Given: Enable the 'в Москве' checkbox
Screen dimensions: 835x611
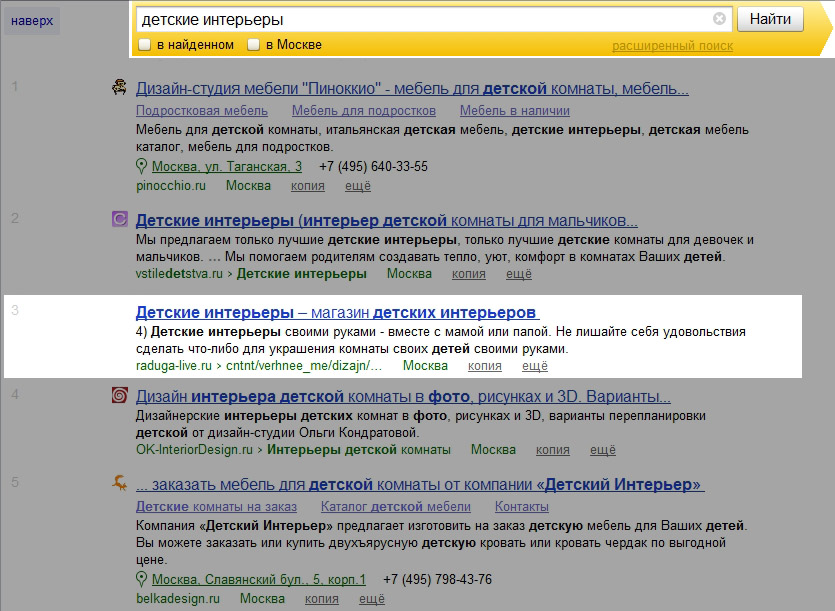Looking at the screenshot, I should point(253,45).
